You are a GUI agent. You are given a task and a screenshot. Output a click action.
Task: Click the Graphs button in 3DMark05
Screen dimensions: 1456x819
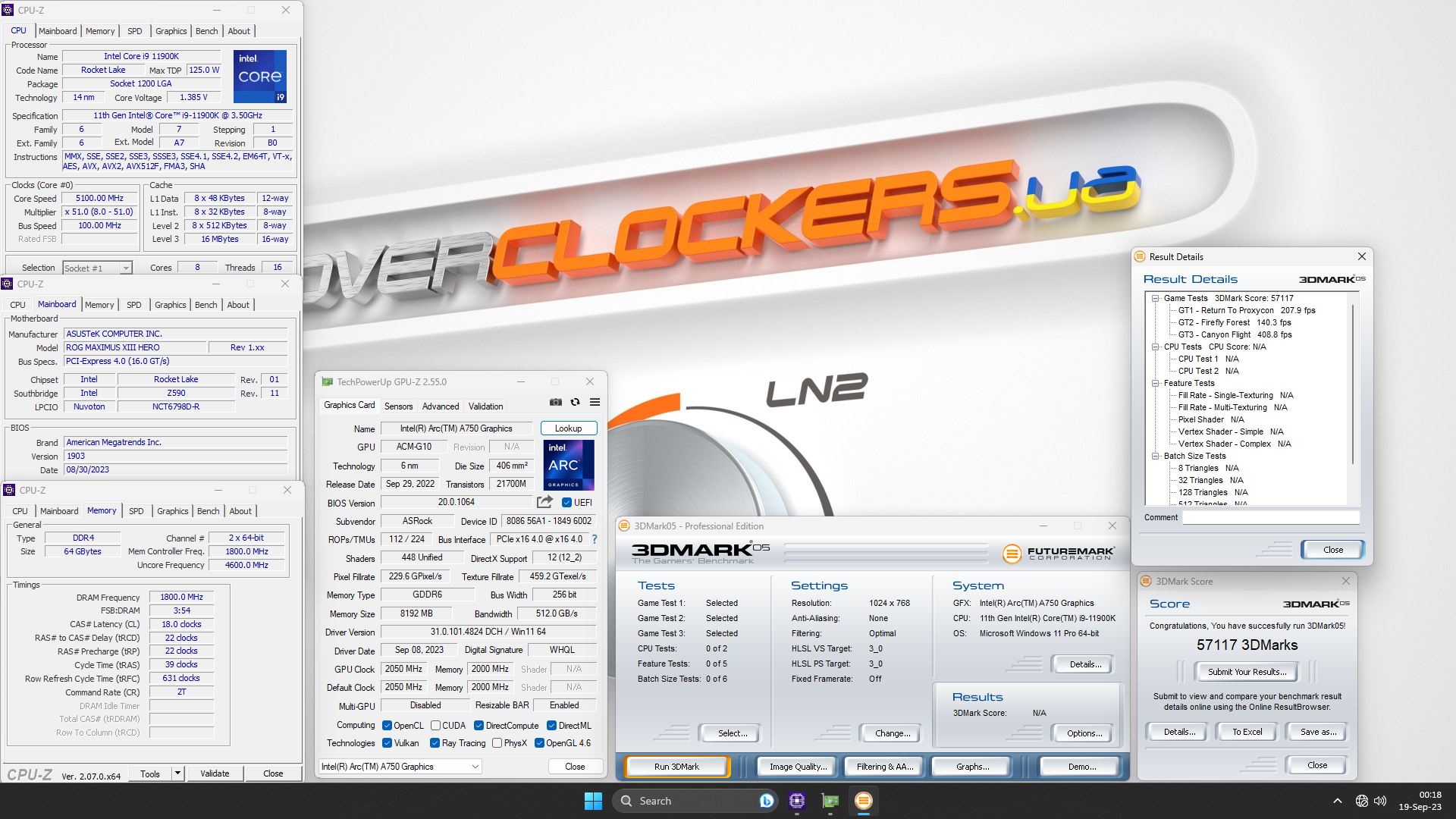[972, 767]
